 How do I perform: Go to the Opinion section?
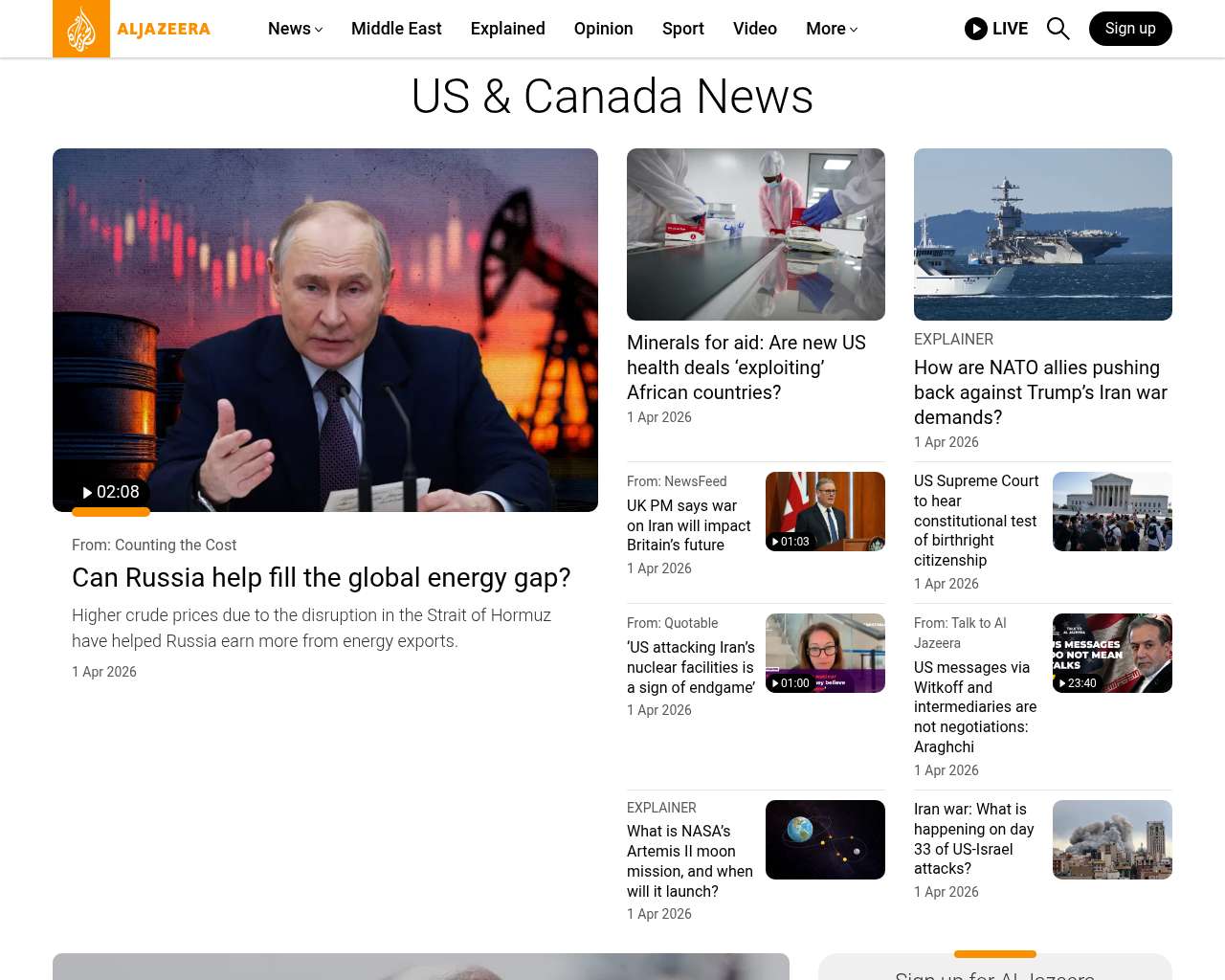pos(603,29)
